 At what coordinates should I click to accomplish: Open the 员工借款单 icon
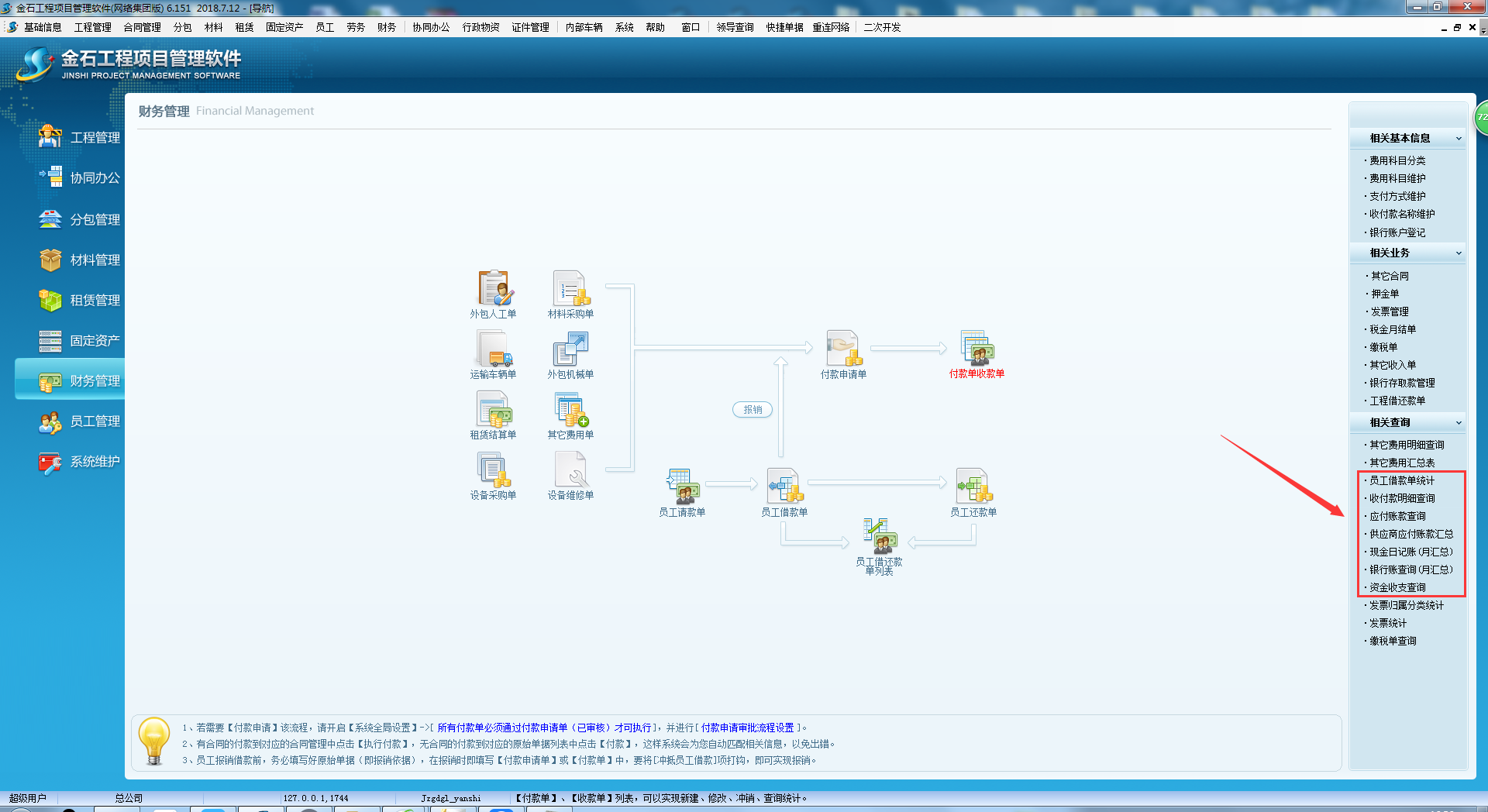tap(784, 487)
